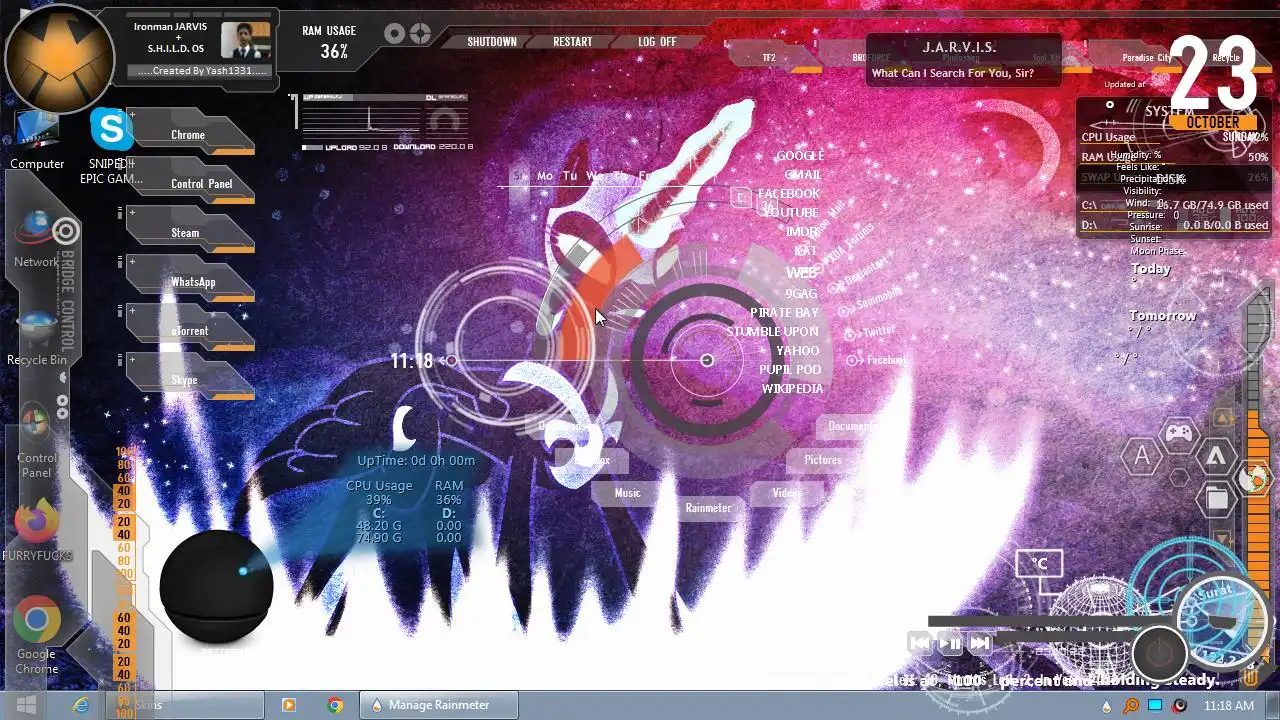
Task: Click the blue monitor tray icon
Action: tap(1155, 706)
